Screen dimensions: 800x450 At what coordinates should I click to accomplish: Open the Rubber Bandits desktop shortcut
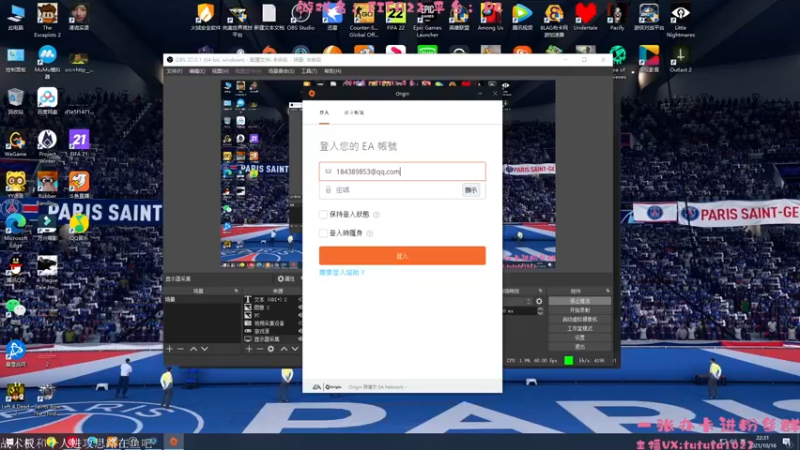pos(47,188)
